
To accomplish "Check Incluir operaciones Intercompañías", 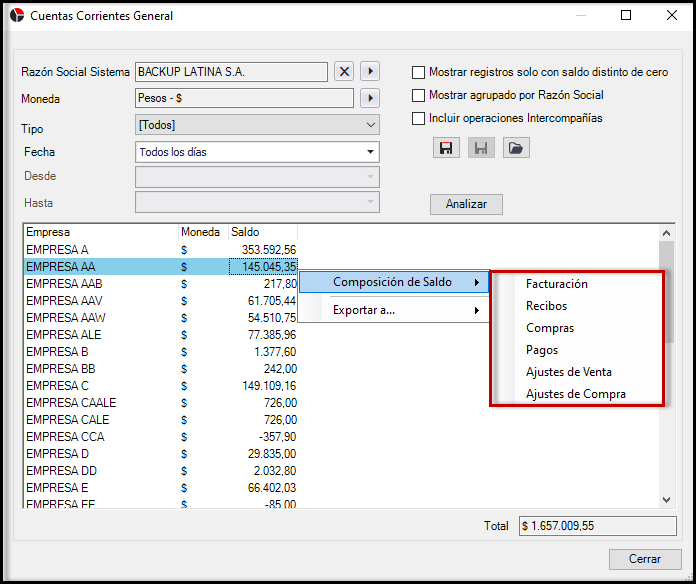I will 418,118.
